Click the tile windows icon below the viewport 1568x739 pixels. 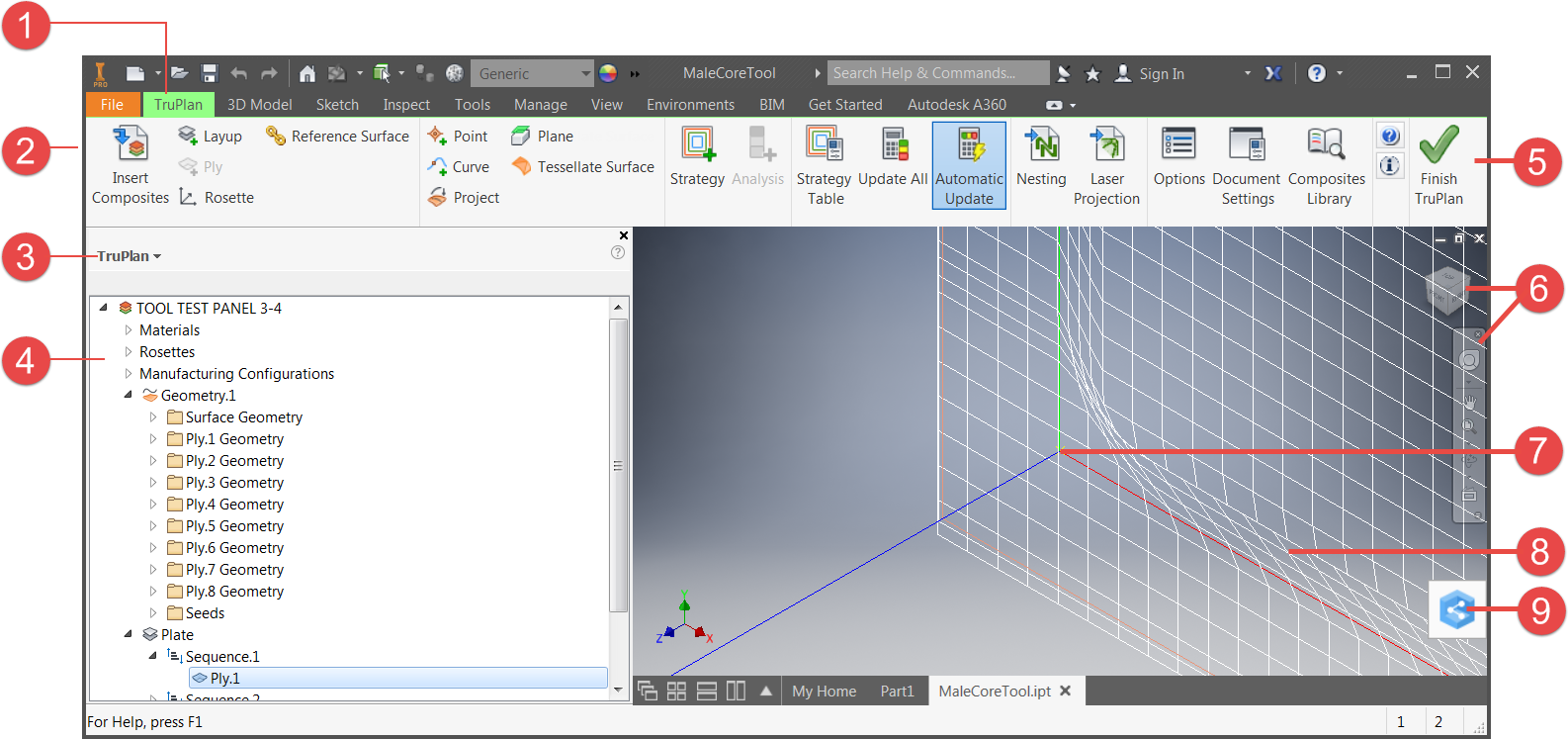point(676,692)
